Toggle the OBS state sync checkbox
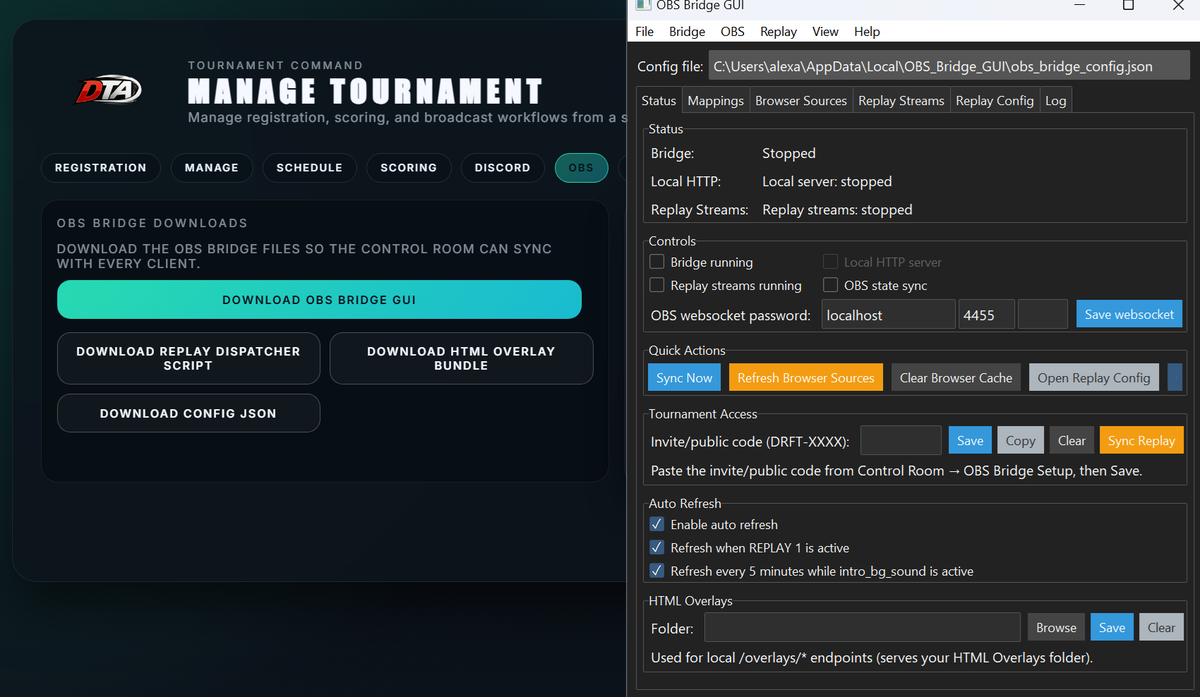This screenshot has width=1200, height=697. click(x=830, y=284)
